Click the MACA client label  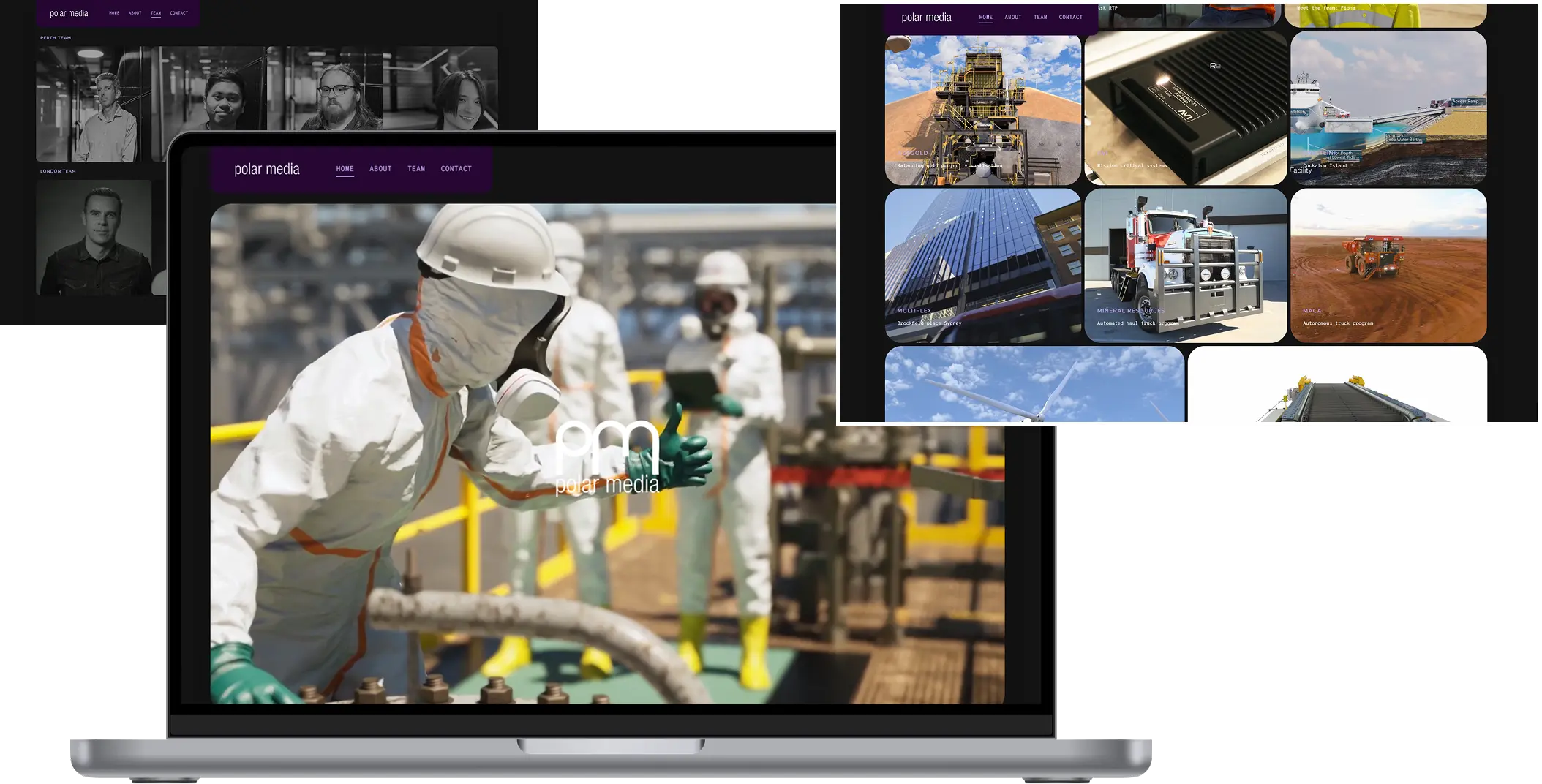[x=1312, y=311]
